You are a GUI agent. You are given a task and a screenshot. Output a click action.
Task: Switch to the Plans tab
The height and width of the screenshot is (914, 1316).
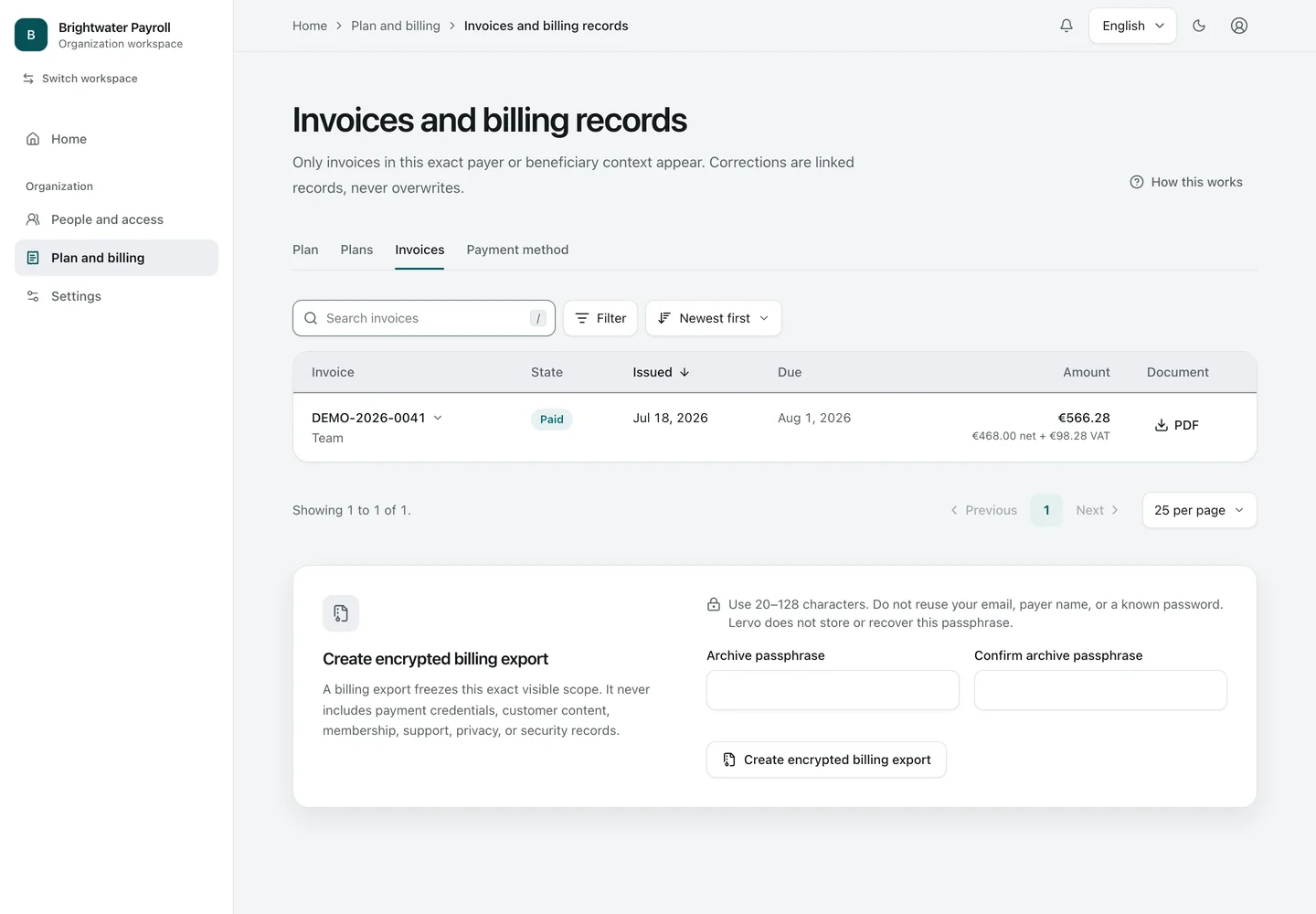point(356,250)
